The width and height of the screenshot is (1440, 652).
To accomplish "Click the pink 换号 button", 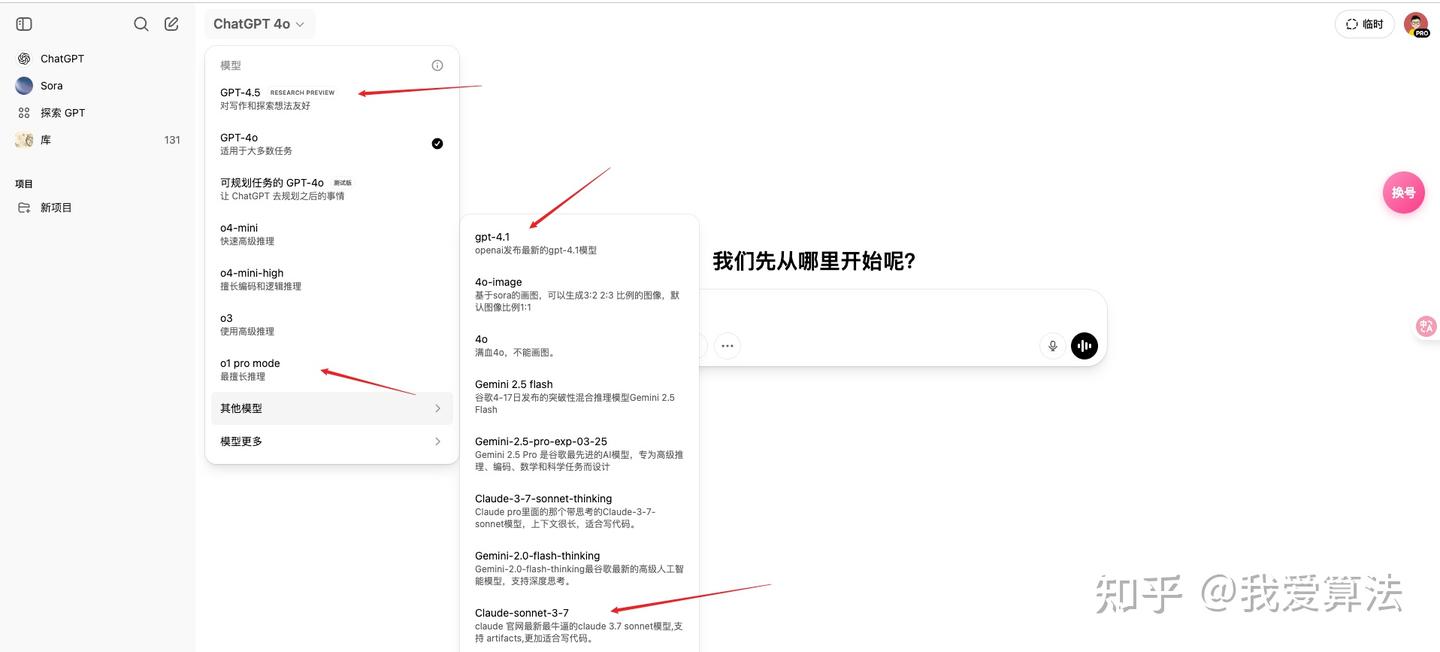I will coord(1404,192).
